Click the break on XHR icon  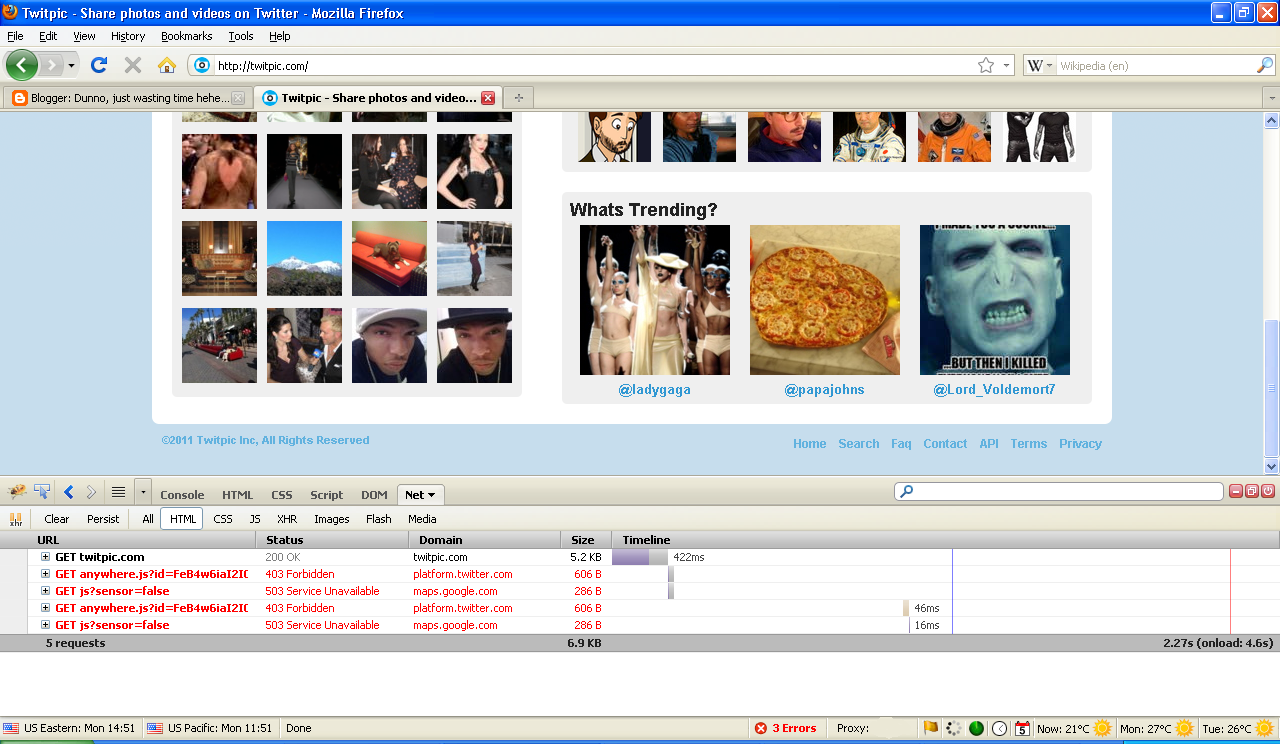click(15, 519)
